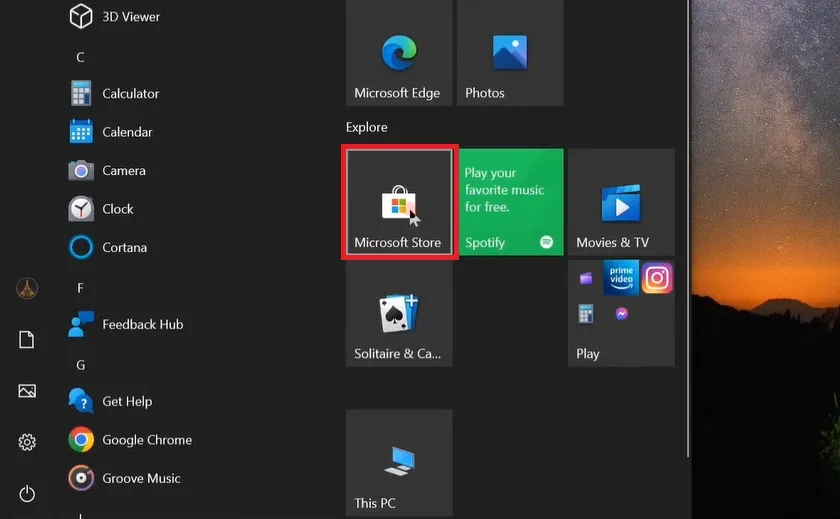Expand the Play tile folder

(621, 313)
